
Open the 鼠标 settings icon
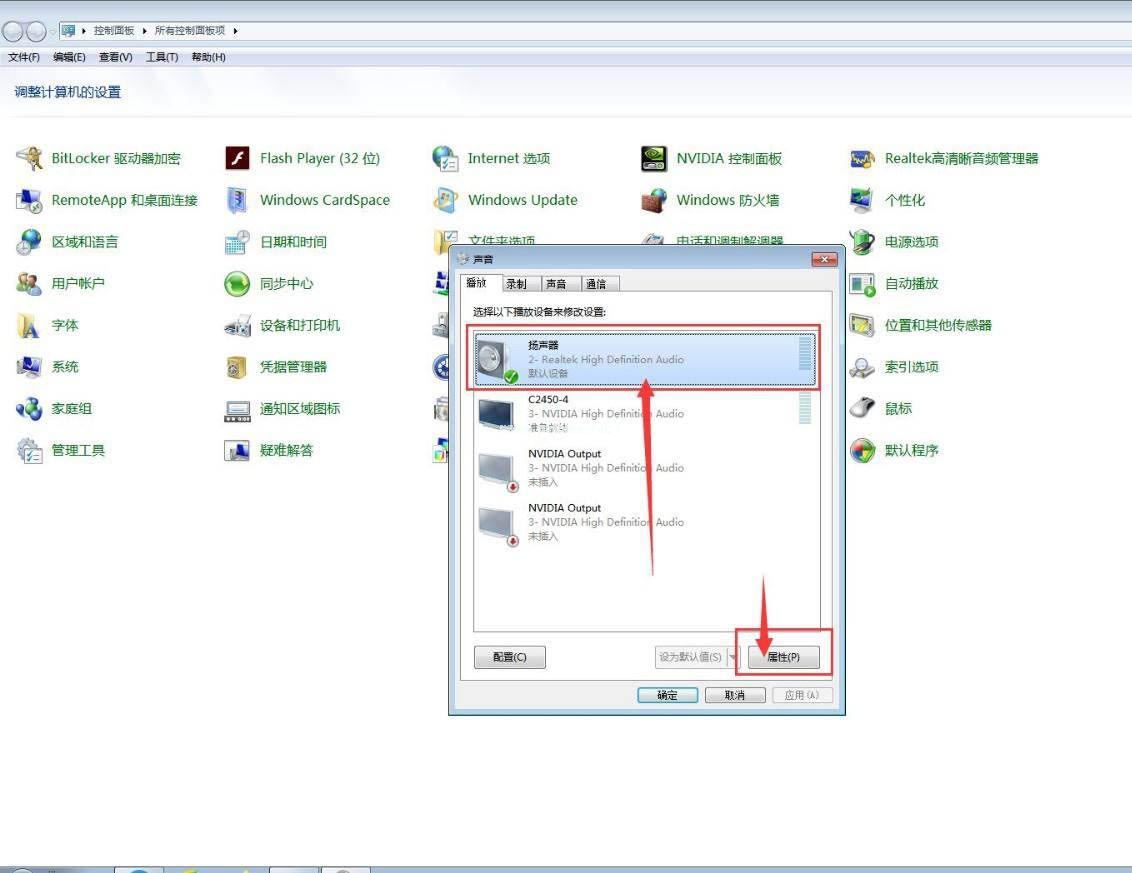pyautogui.click(x=863, y=409)
